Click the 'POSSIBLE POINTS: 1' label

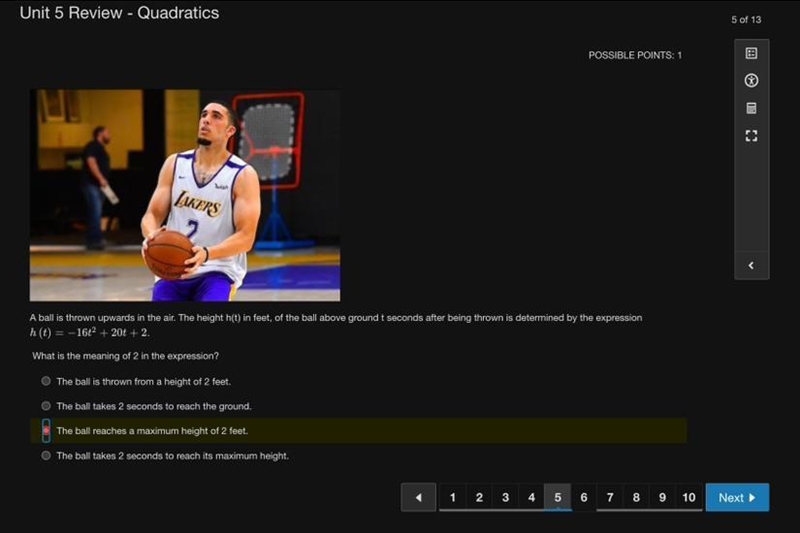coord(635,55)
